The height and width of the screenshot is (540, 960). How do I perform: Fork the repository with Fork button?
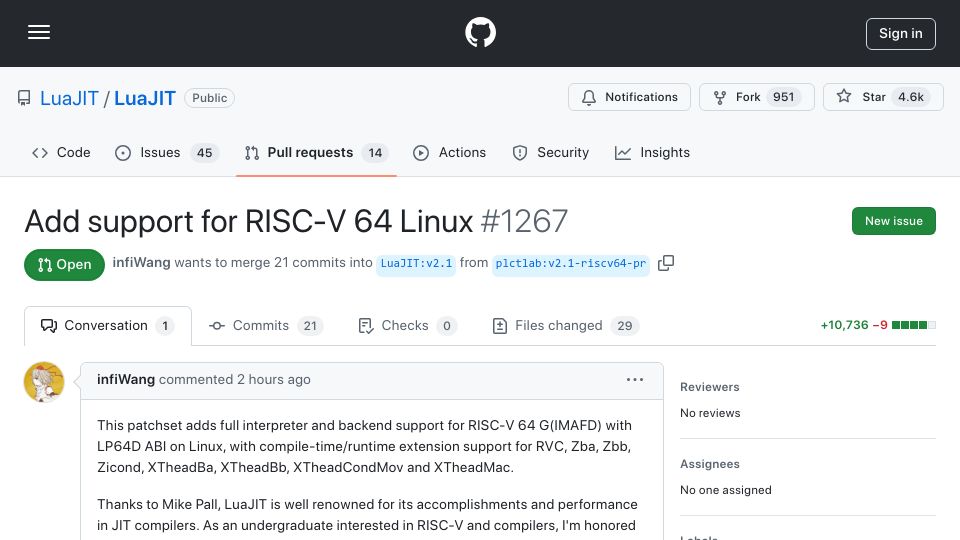click(x=756, y=97)
